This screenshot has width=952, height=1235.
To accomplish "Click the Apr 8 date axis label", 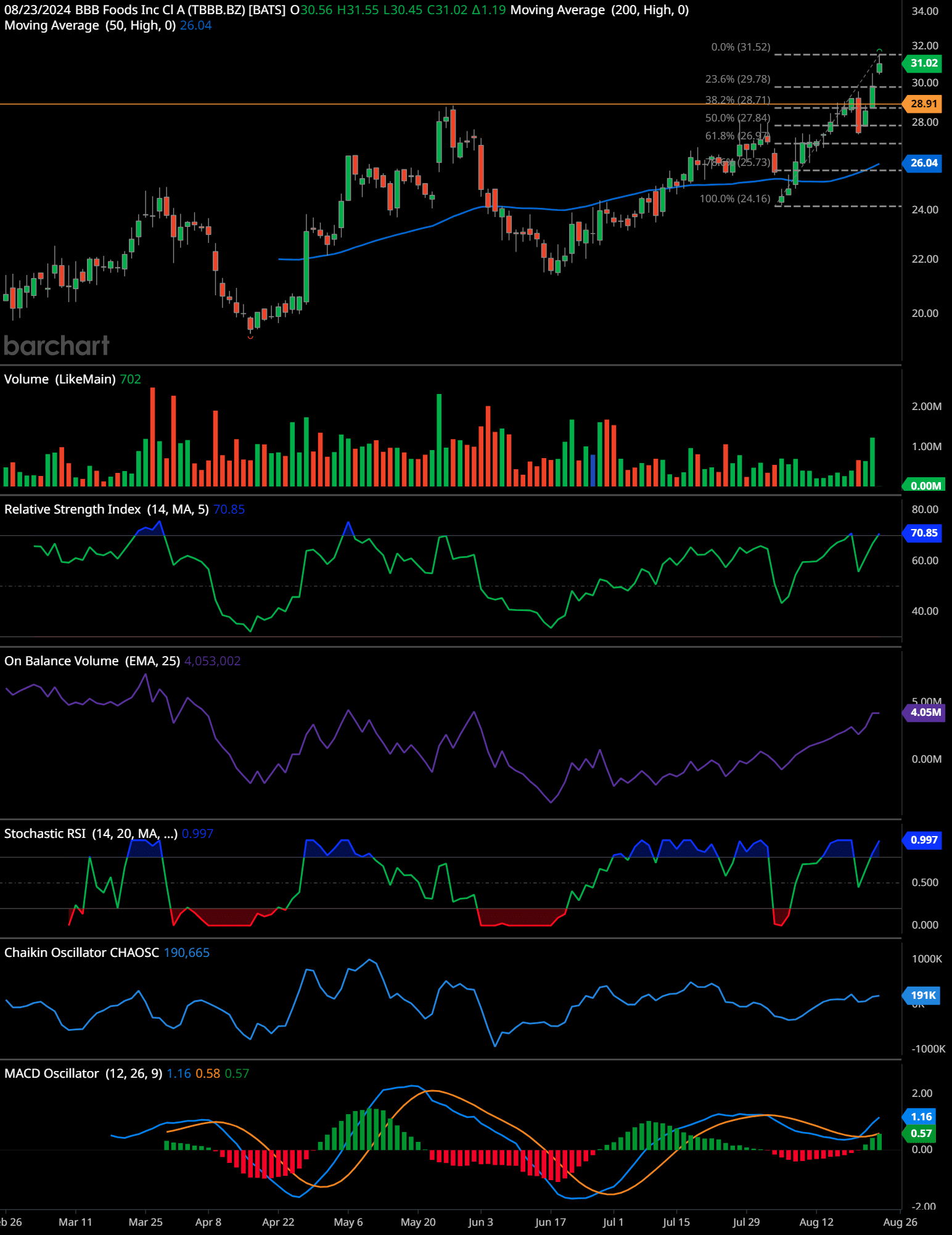I will click(x=208, y=1222).
